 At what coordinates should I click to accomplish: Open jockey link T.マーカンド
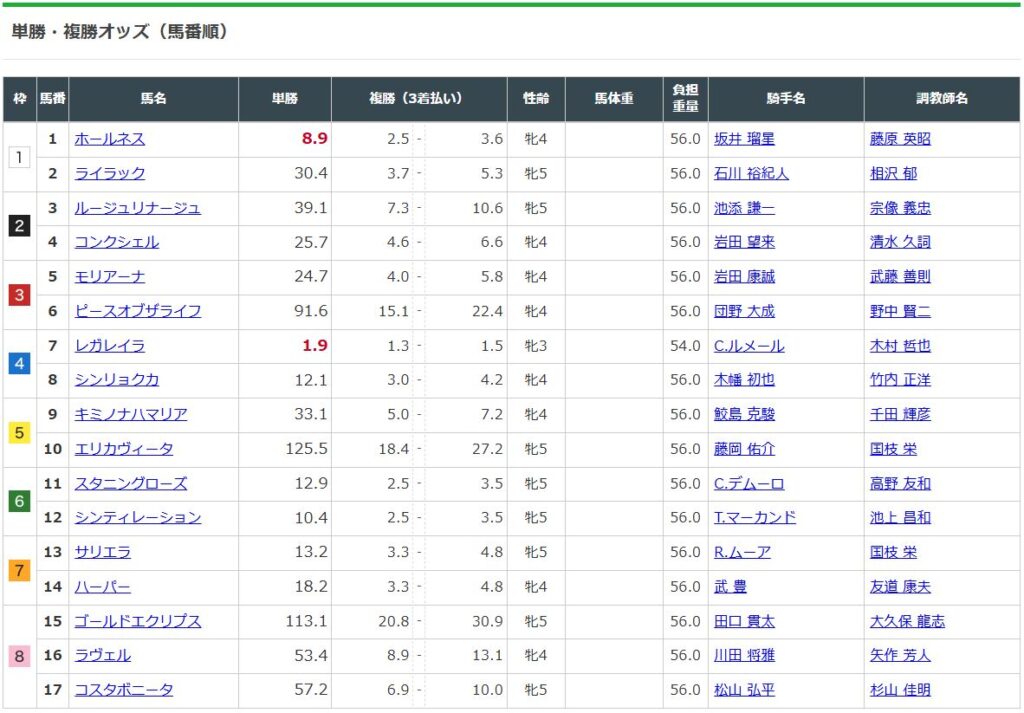(755, 518)
